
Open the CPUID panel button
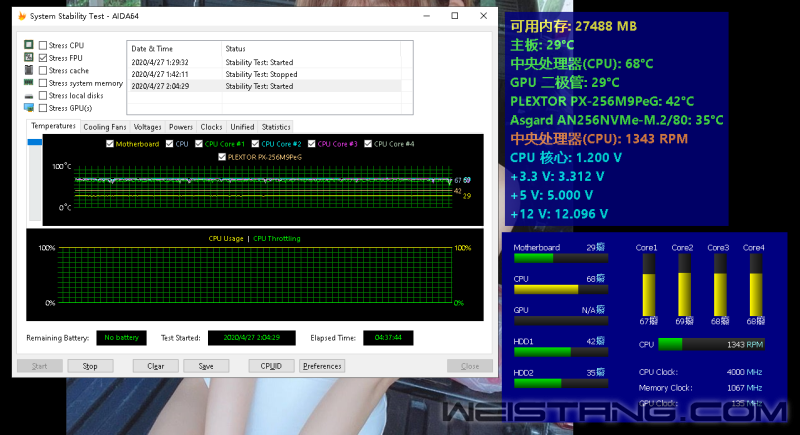coord(270,366)
